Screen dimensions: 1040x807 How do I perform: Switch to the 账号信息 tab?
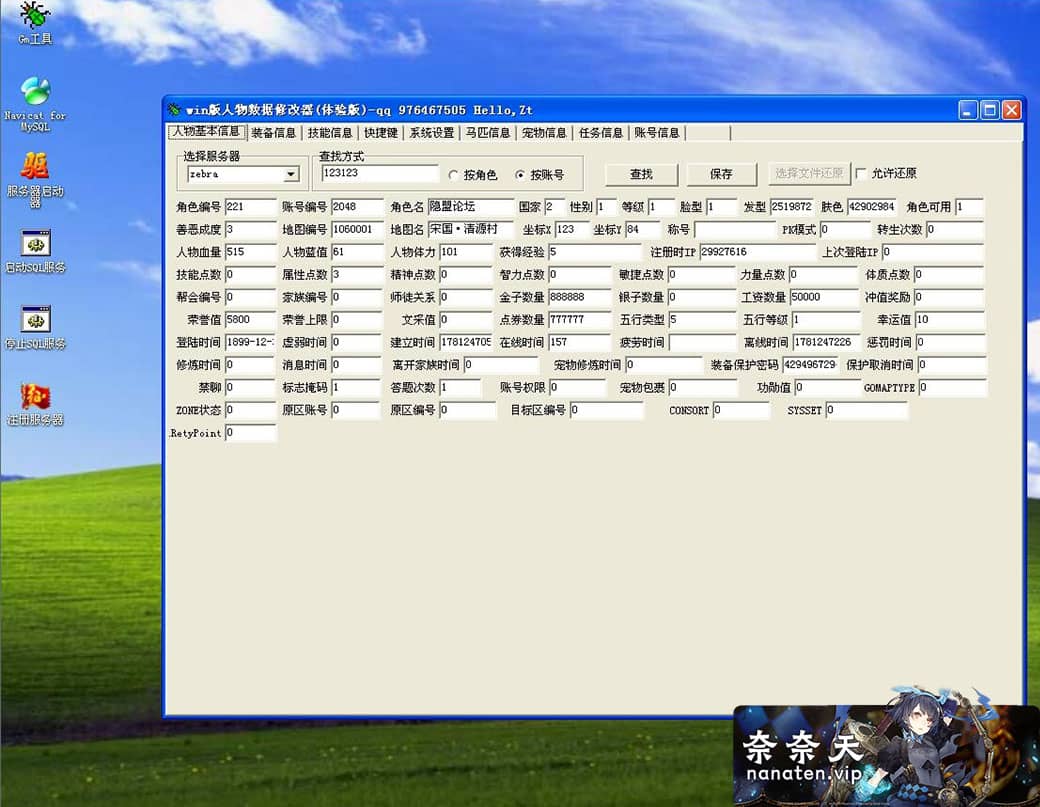pyautogui.click(x=657, y=133)
